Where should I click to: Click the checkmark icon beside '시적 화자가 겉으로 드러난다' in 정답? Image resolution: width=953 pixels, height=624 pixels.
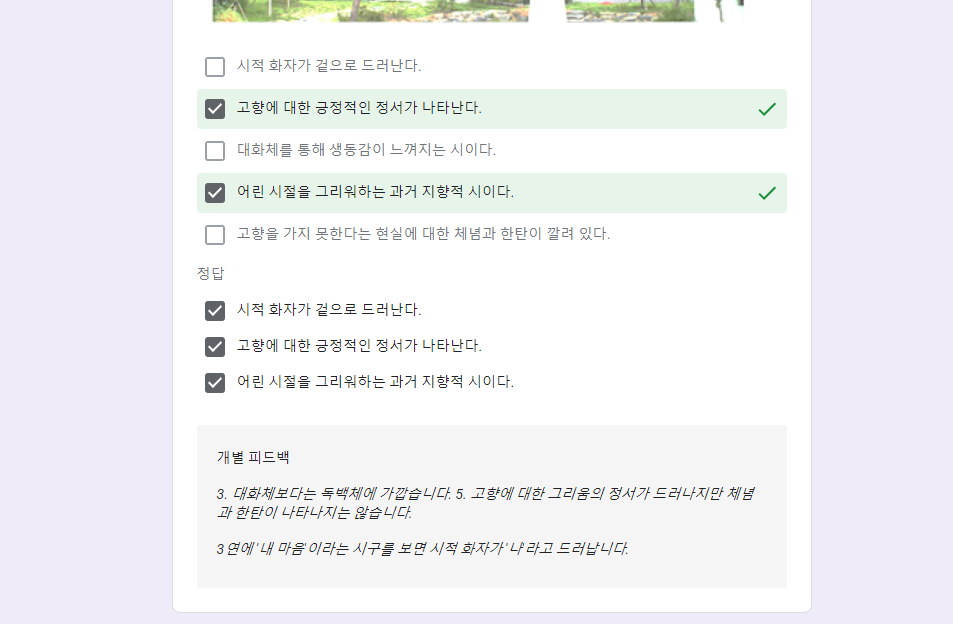(x=214, y=310)
